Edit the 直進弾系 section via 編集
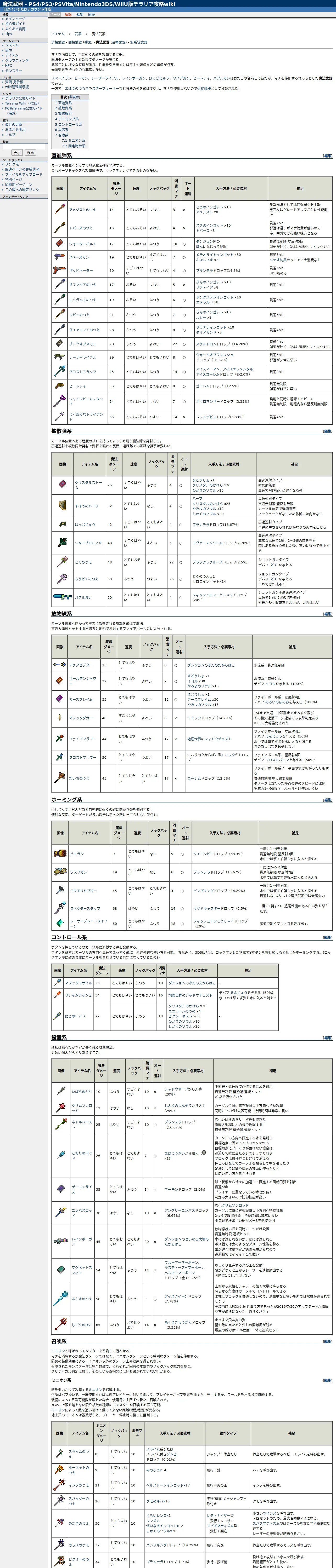 click(x=327, y=156)
